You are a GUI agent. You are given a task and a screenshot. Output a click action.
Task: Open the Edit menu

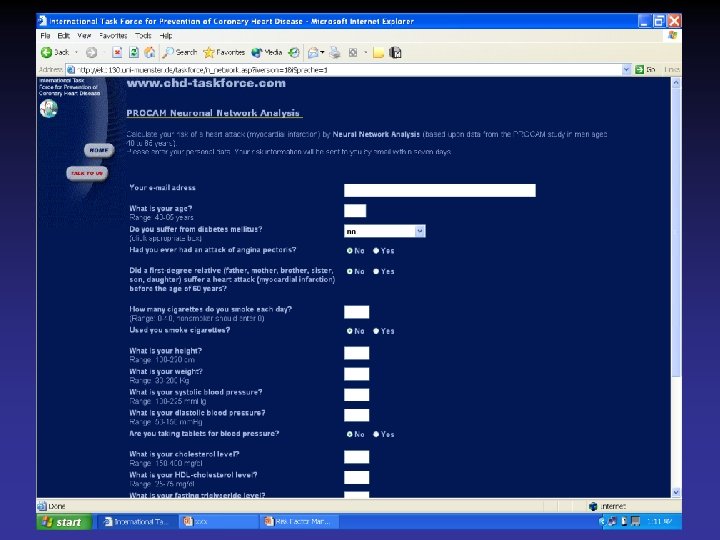(x=63, y=35)
